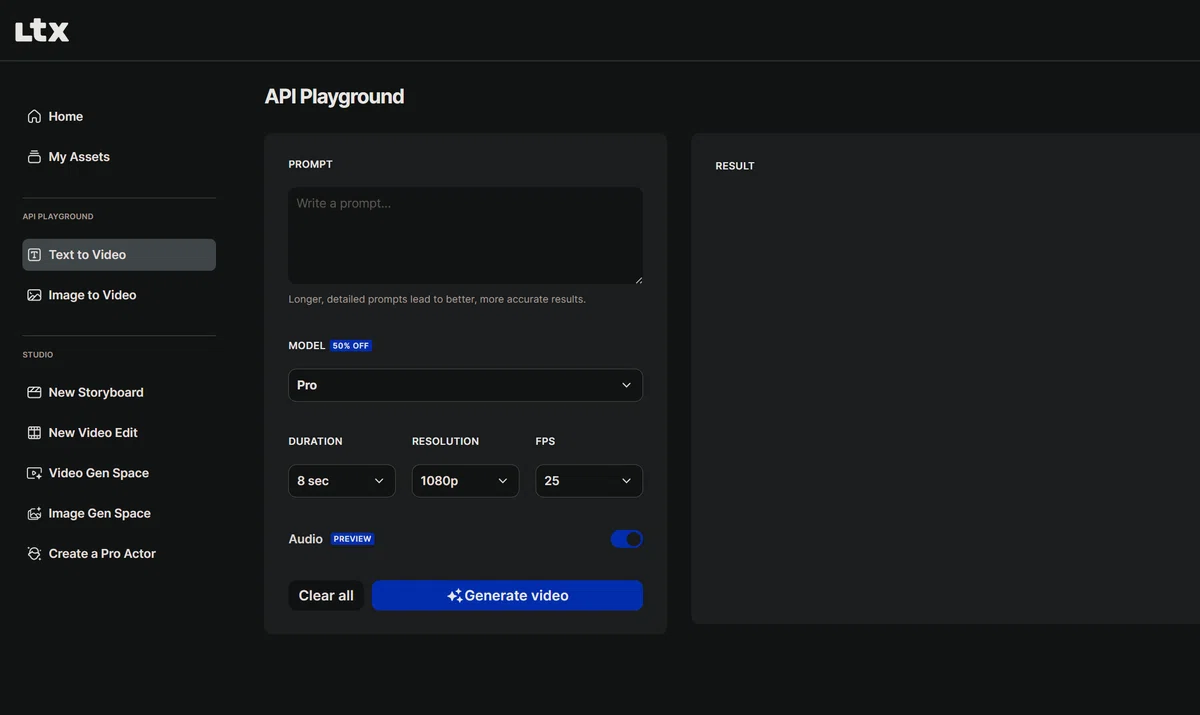
Task: Click the Image to Video icon
Action: click(x=34, y=295)
